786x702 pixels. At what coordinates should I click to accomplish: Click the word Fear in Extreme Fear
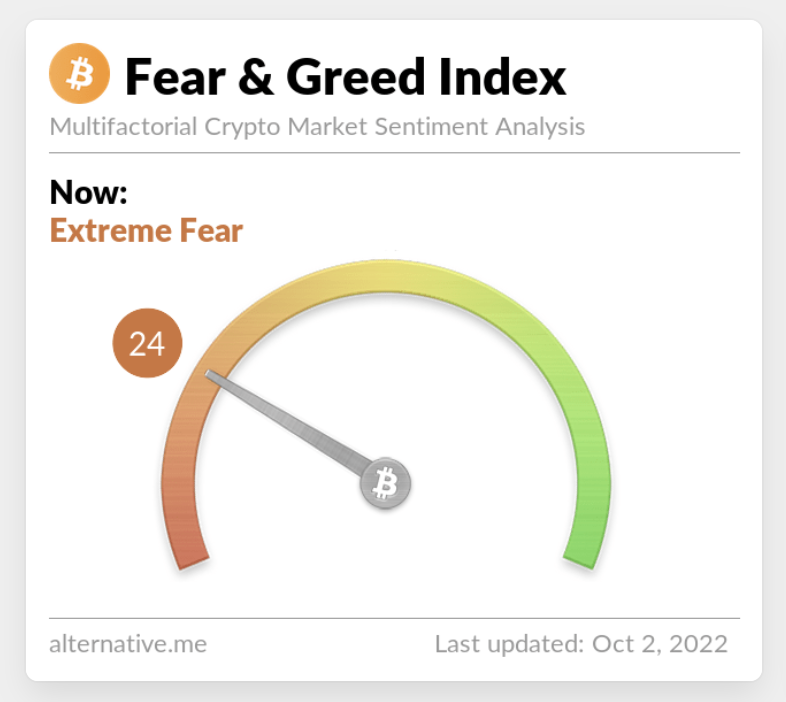[211, 231]
